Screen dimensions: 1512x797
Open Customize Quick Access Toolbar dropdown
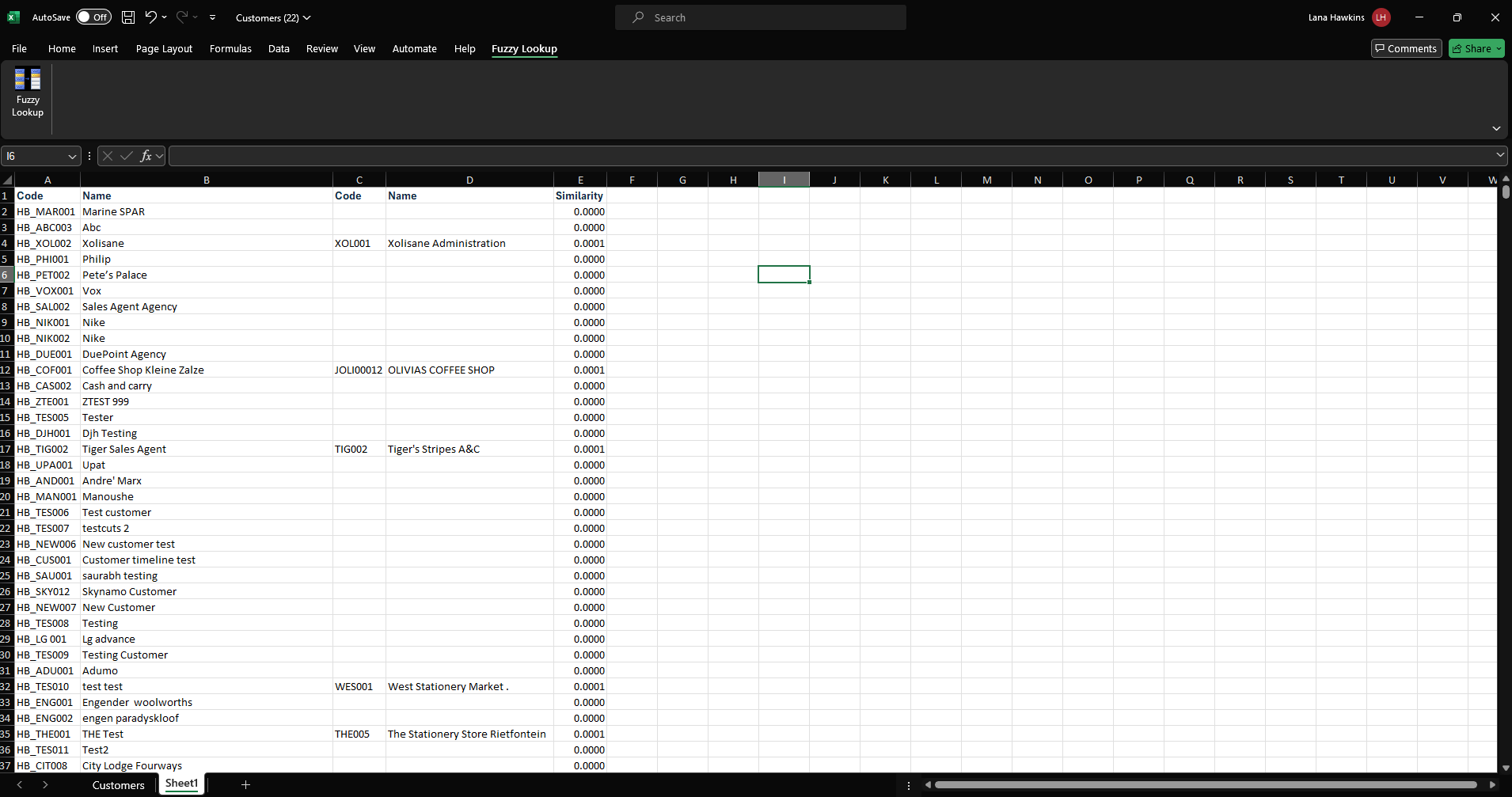(212, 17)
